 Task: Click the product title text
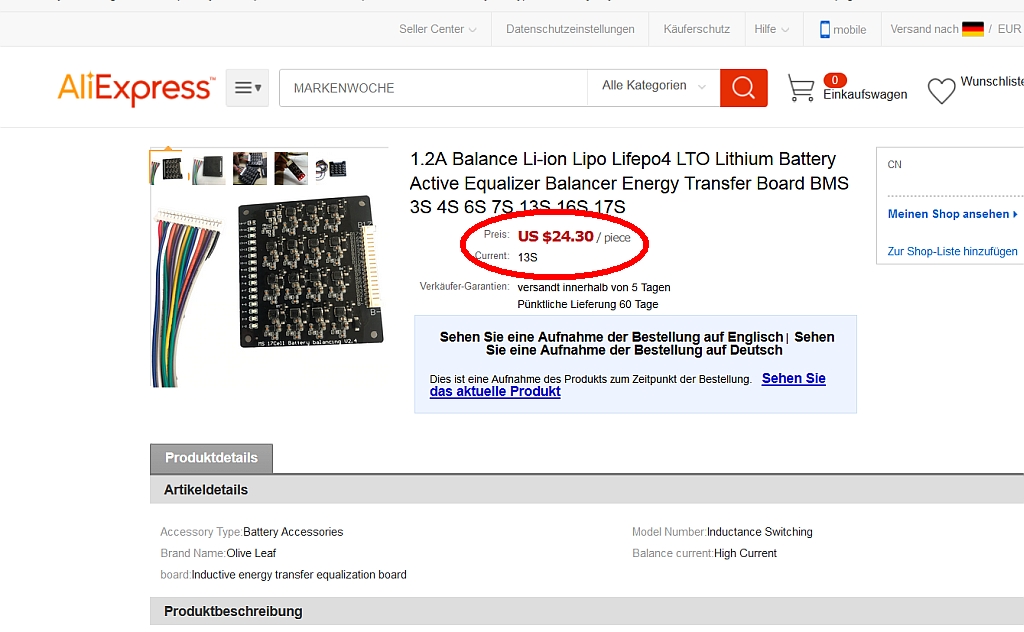pos(629,183)
